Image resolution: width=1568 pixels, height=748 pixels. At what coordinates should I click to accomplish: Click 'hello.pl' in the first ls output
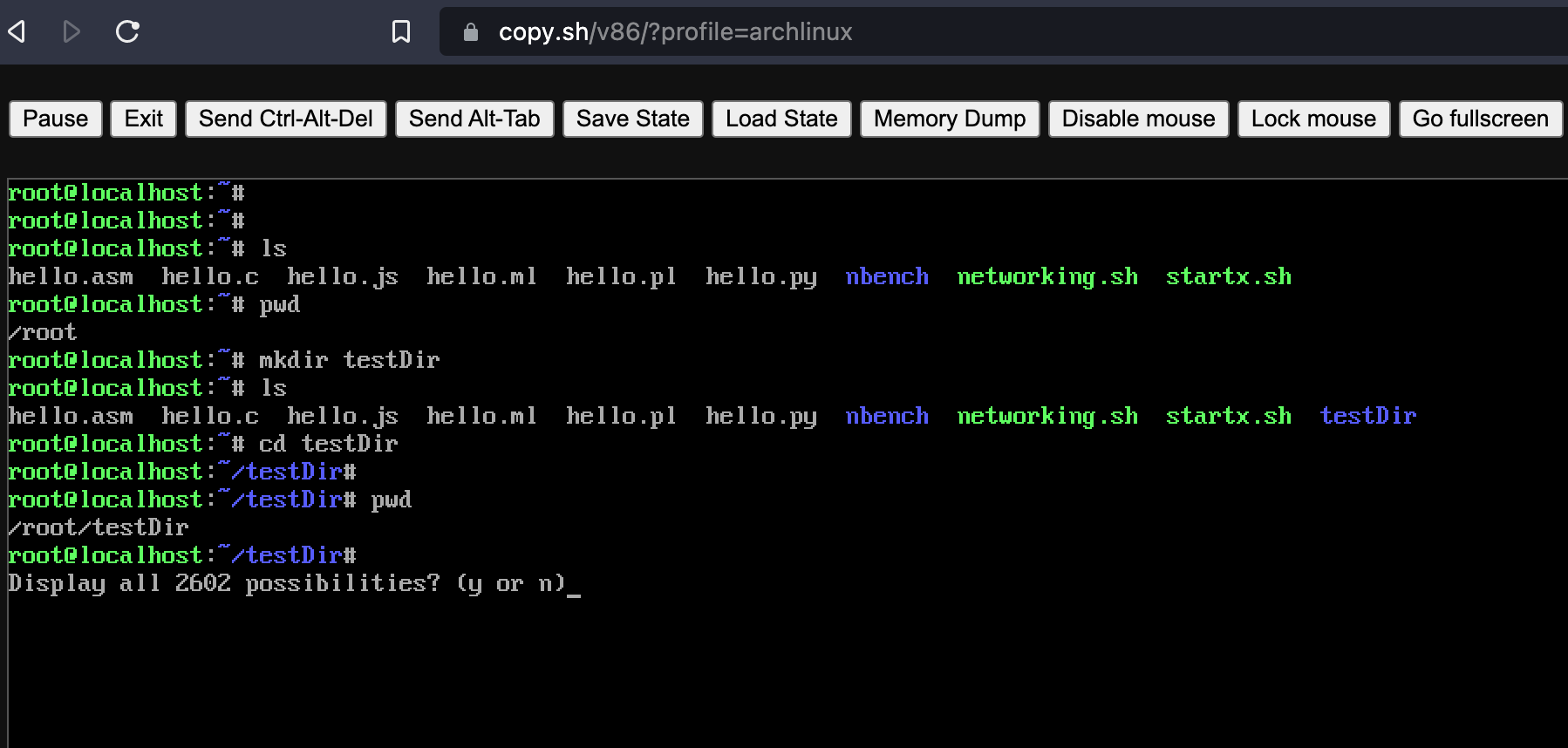(x=622, y=277)
